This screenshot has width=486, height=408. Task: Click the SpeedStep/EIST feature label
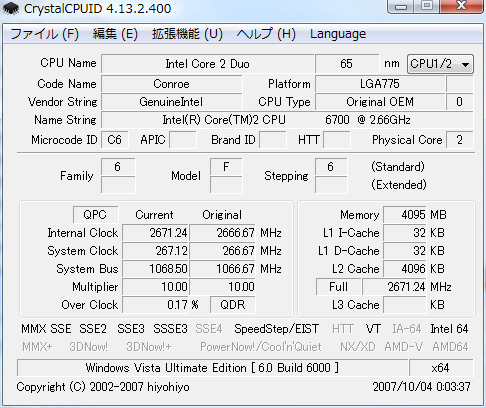click(x=276, y=329)
